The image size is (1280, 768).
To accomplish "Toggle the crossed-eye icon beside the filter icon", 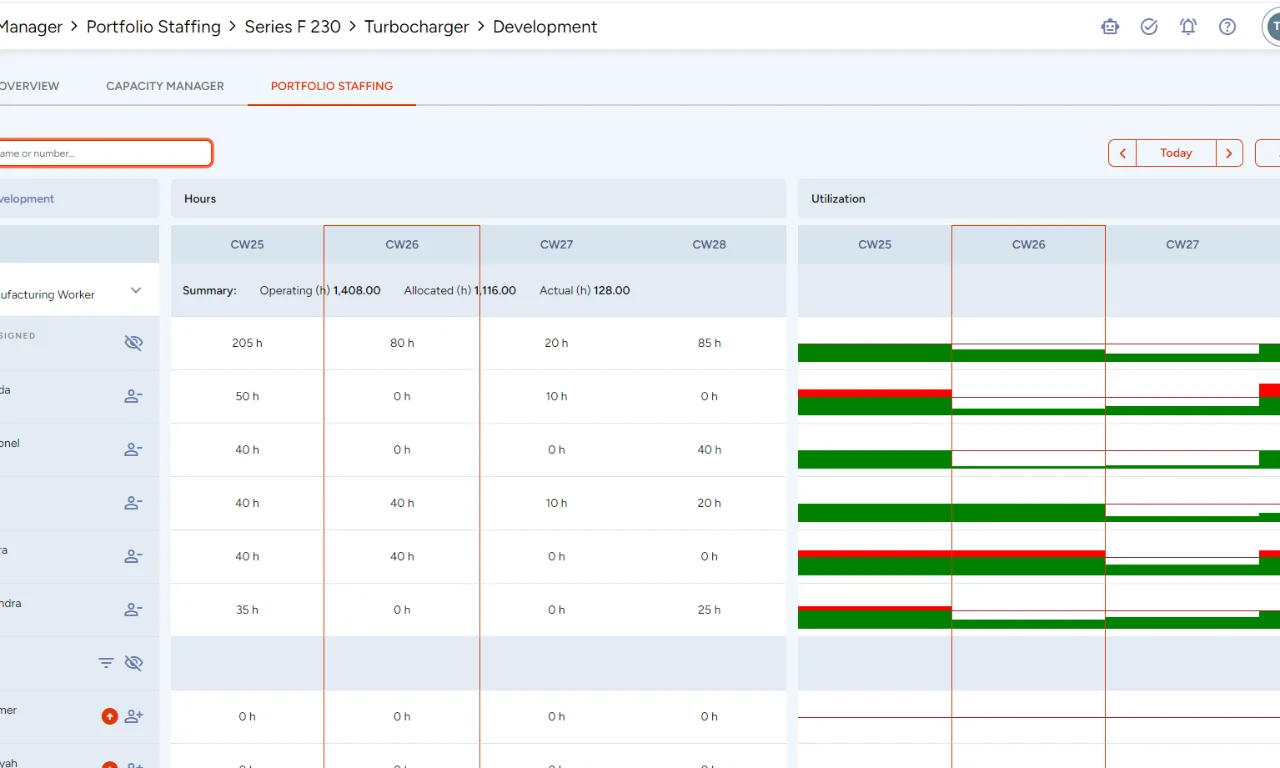I will pyautogui.click(x=133, y=663).
